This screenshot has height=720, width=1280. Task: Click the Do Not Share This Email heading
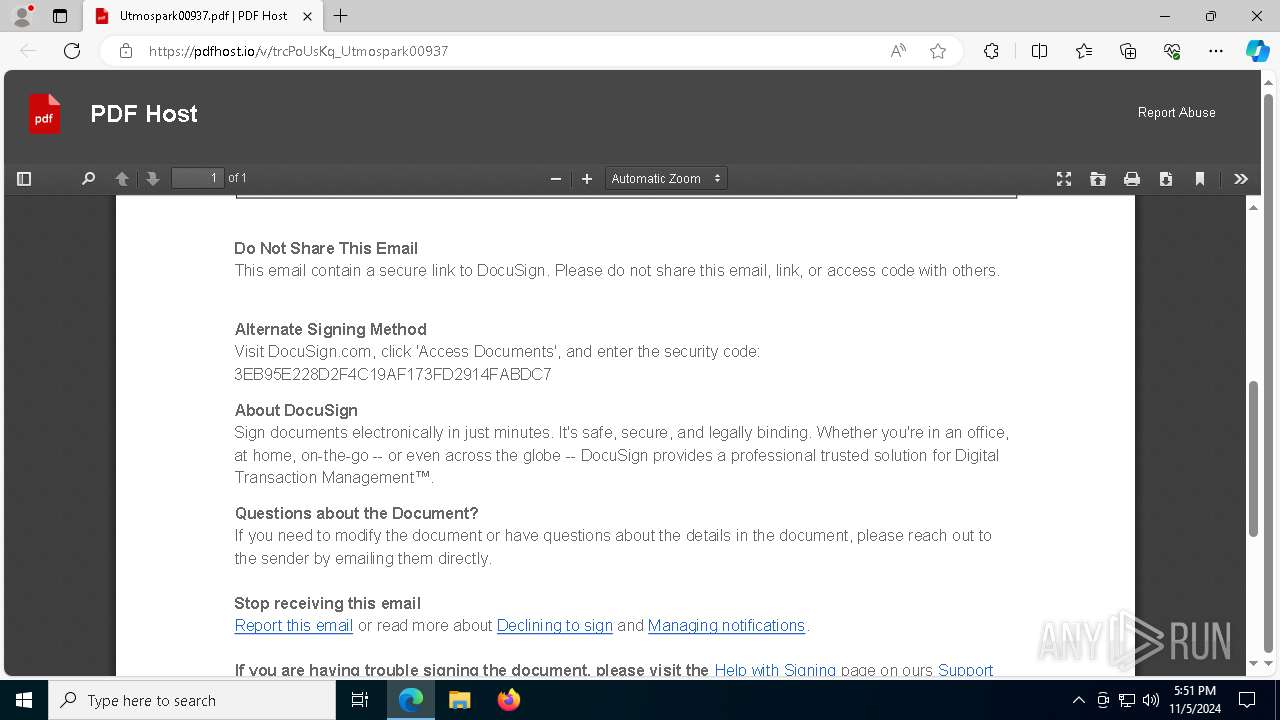(326, 248)
